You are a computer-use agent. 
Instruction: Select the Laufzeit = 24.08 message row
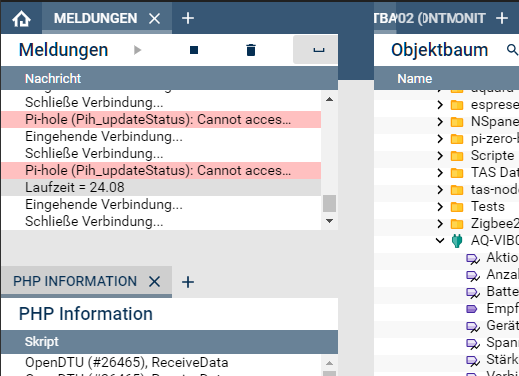161,187
